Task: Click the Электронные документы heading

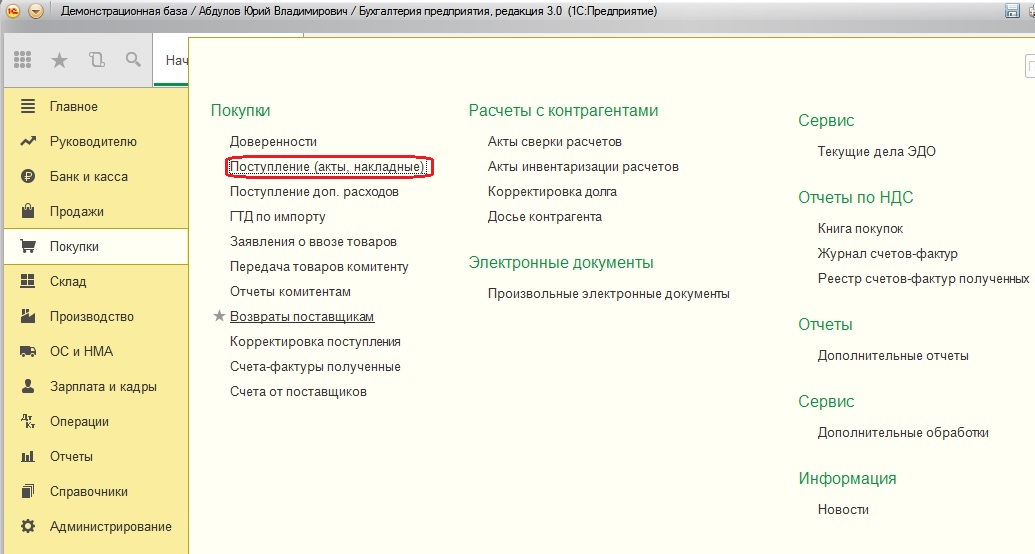Action: (561, 263)
